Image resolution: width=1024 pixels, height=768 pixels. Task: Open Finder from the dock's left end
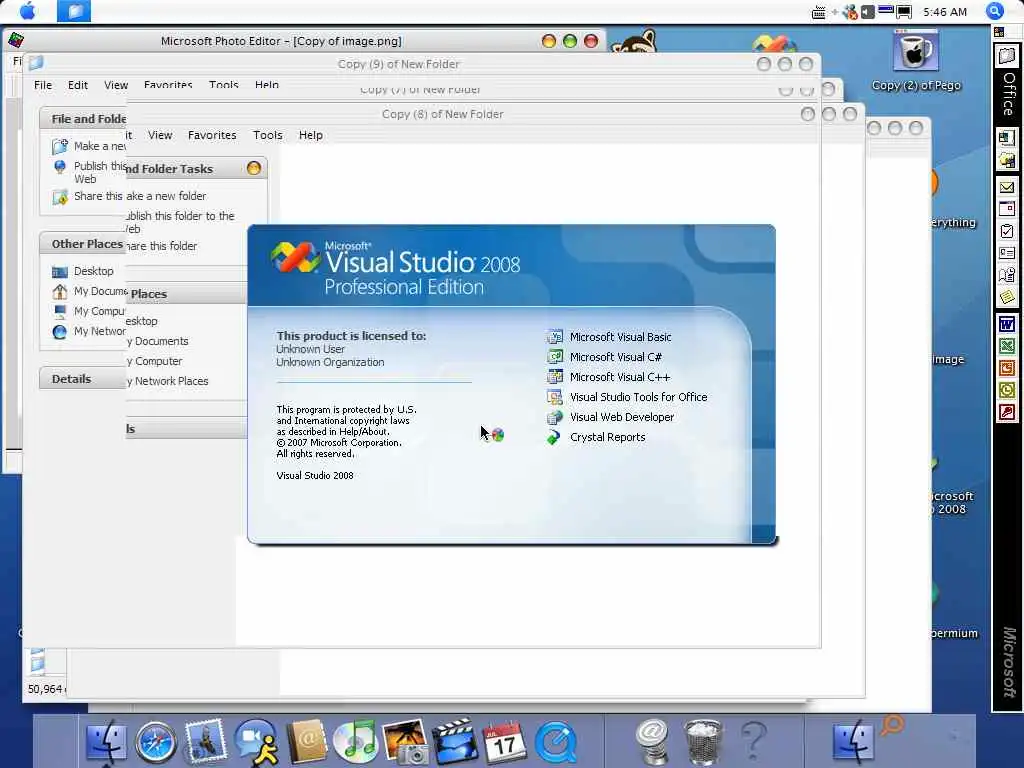(x=106, y=742)
